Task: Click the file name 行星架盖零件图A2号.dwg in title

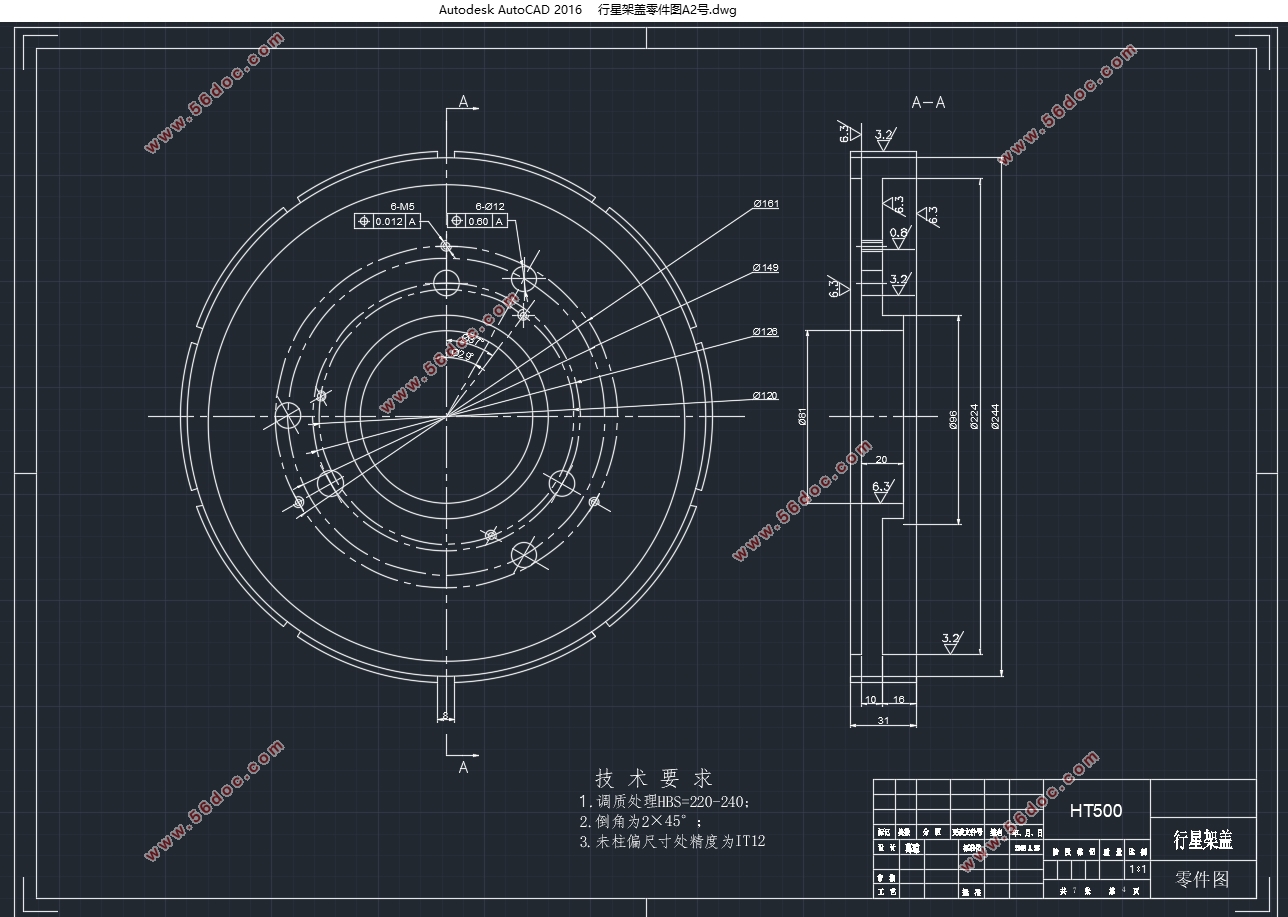Action: pos(666,9)
